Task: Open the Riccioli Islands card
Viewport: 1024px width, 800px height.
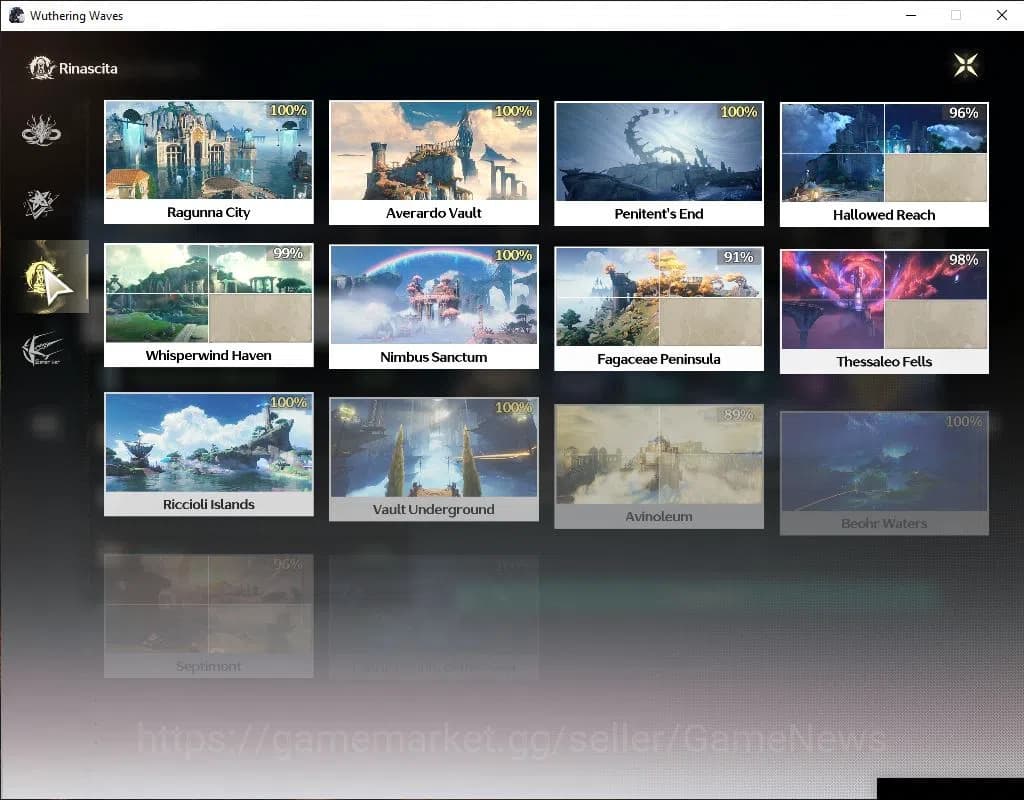Action: coord(208,455)
